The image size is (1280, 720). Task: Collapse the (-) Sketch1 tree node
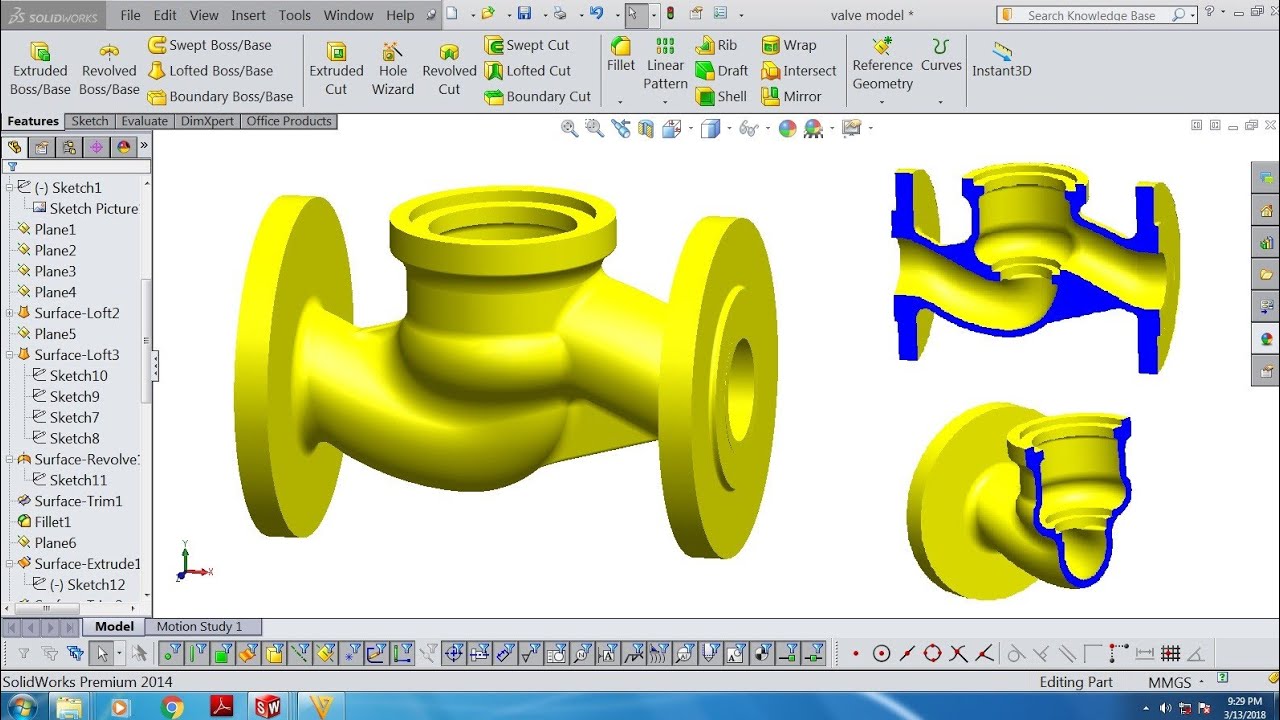coord(10,187)
